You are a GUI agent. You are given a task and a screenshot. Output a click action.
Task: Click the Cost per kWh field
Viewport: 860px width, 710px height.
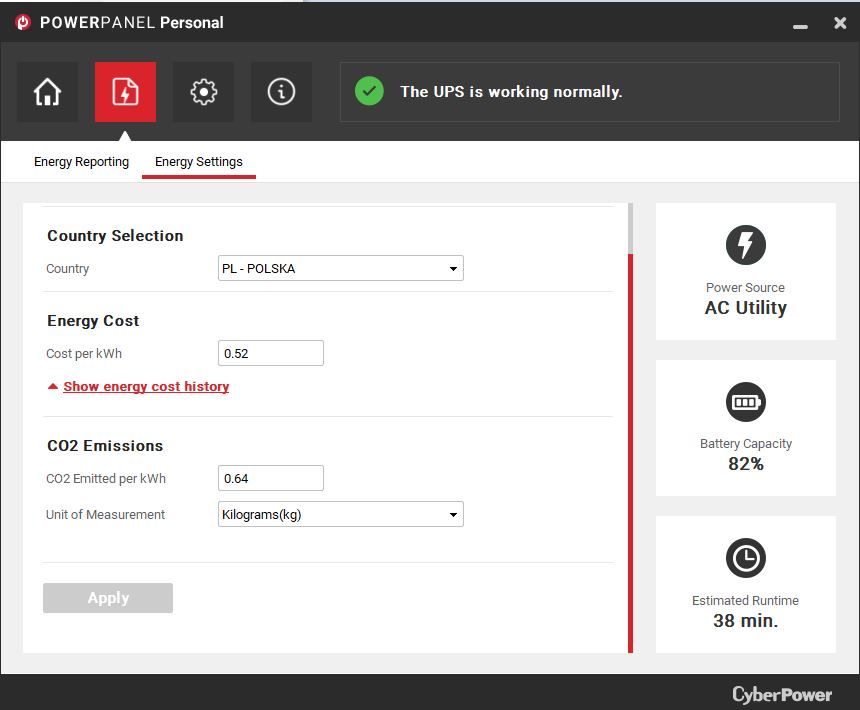pos(271,353)
